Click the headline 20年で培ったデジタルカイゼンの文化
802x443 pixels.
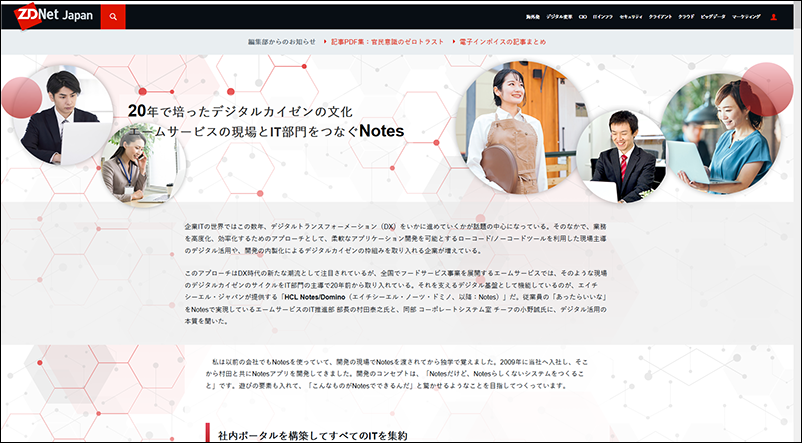tap(240, 111)
